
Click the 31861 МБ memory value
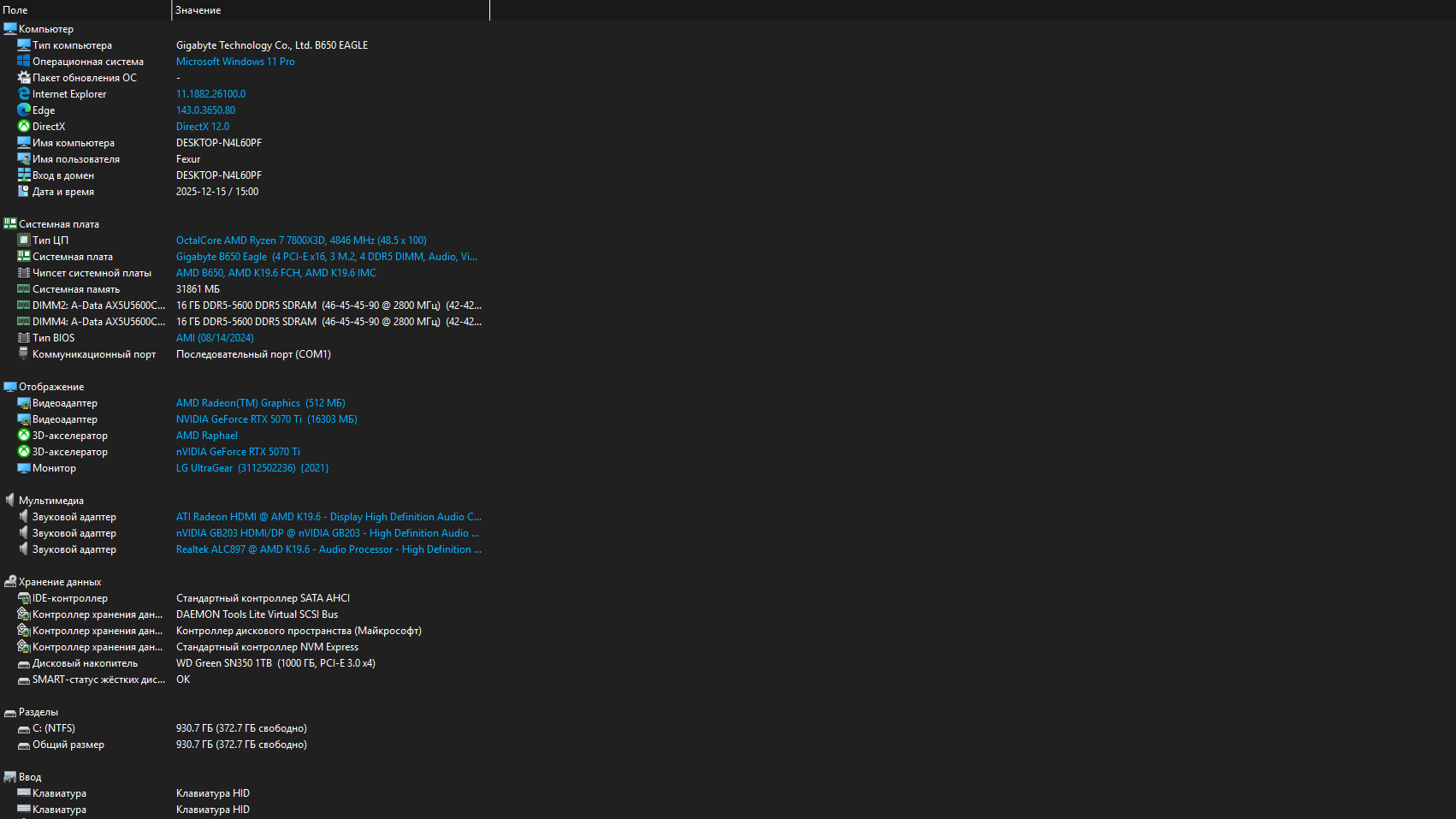point(198,289)
